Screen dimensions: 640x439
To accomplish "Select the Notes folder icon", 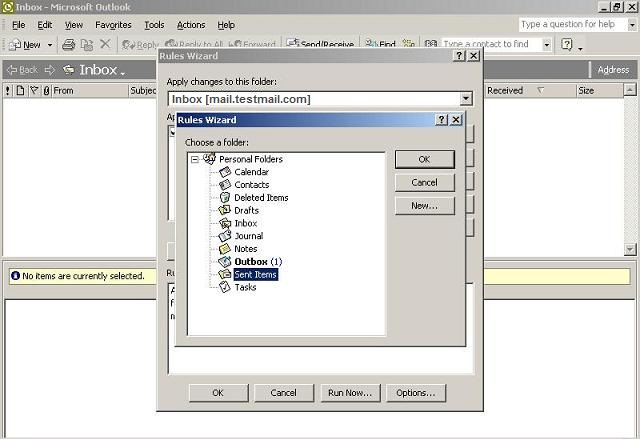I will click(x=225, y=249).
